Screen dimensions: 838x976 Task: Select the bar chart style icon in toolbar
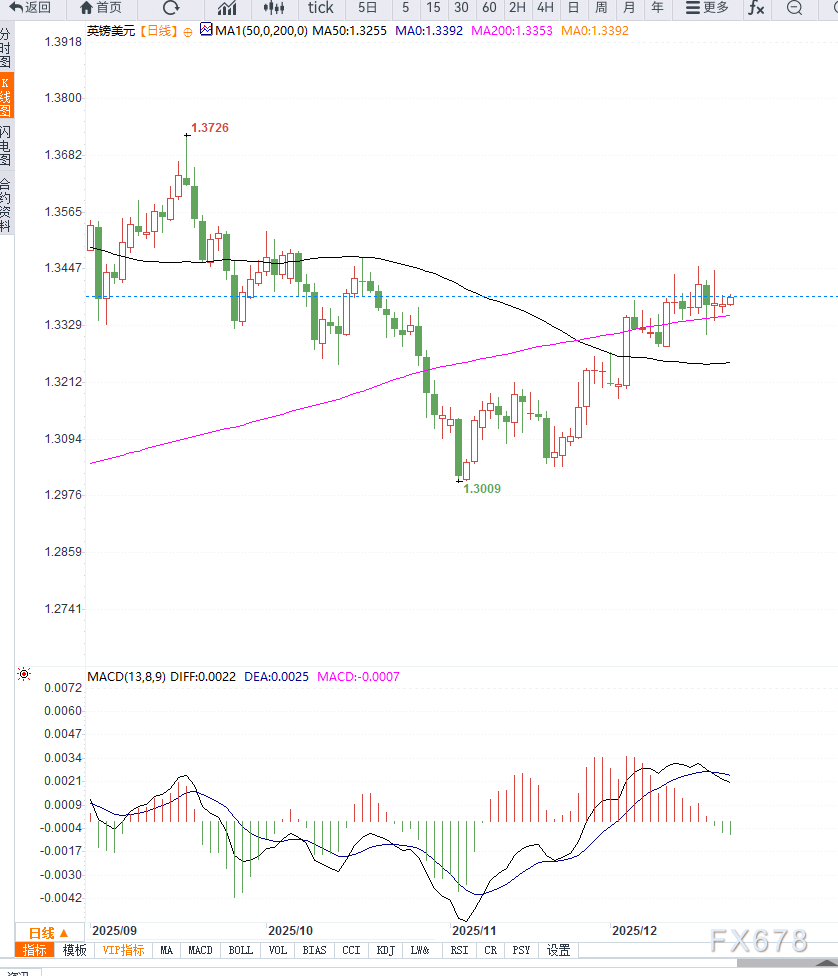click(x=225, y=9)
